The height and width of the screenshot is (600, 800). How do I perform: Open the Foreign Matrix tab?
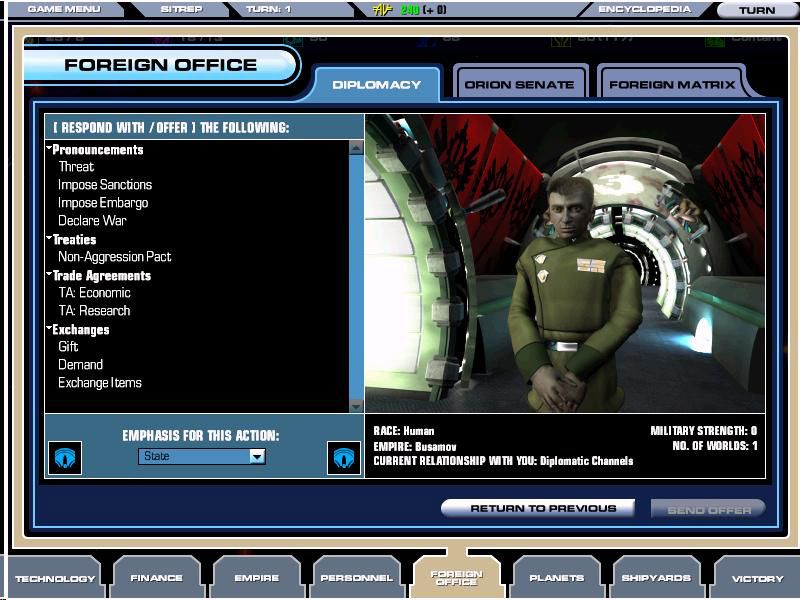click(671, 85)
